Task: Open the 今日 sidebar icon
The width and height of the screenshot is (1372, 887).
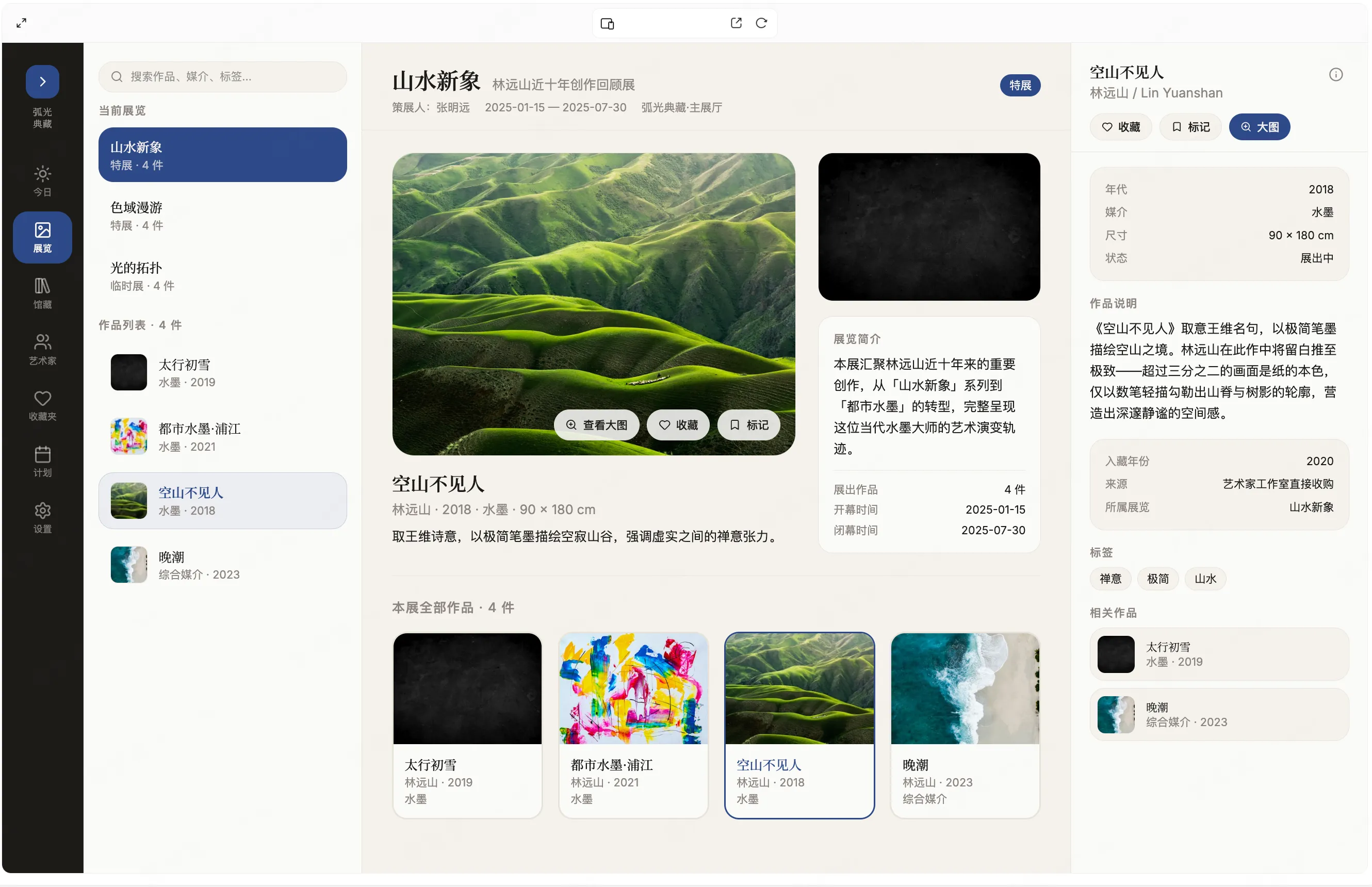Action: (42, 181)
